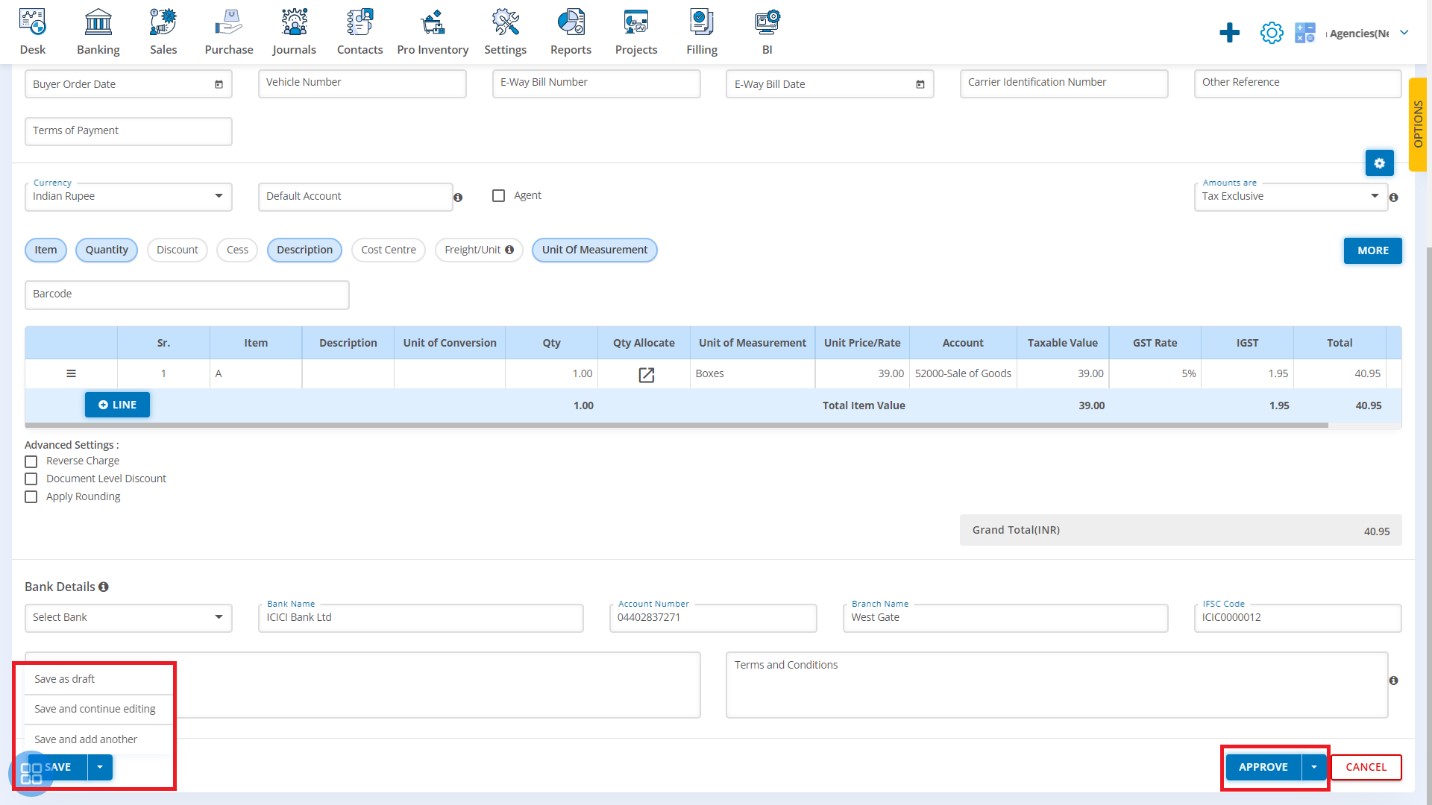This screenshot has width=1432, height=805.
Task: Open the Amounts are Tax Exclusive dropdown
Action: [1291, 196]
